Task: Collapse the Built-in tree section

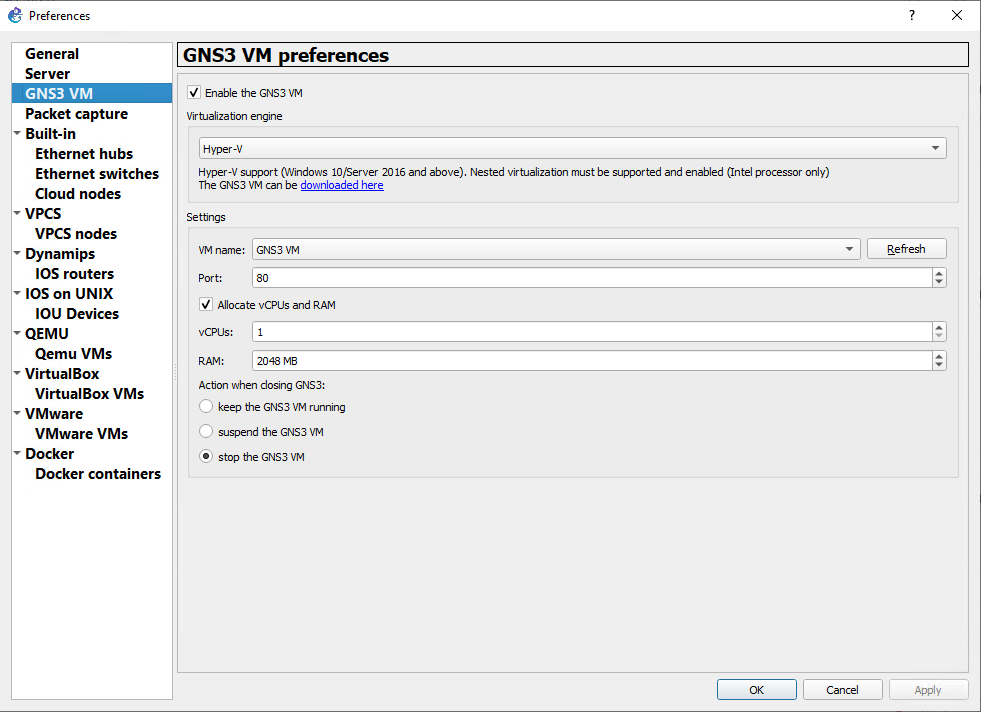Action: (18, 133)
